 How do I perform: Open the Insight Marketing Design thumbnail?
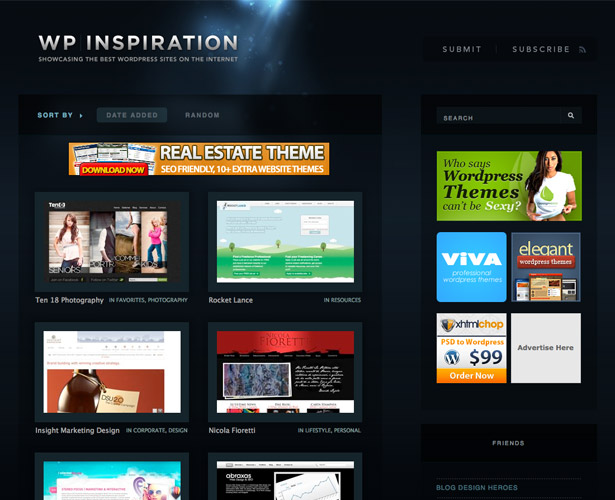112,372
